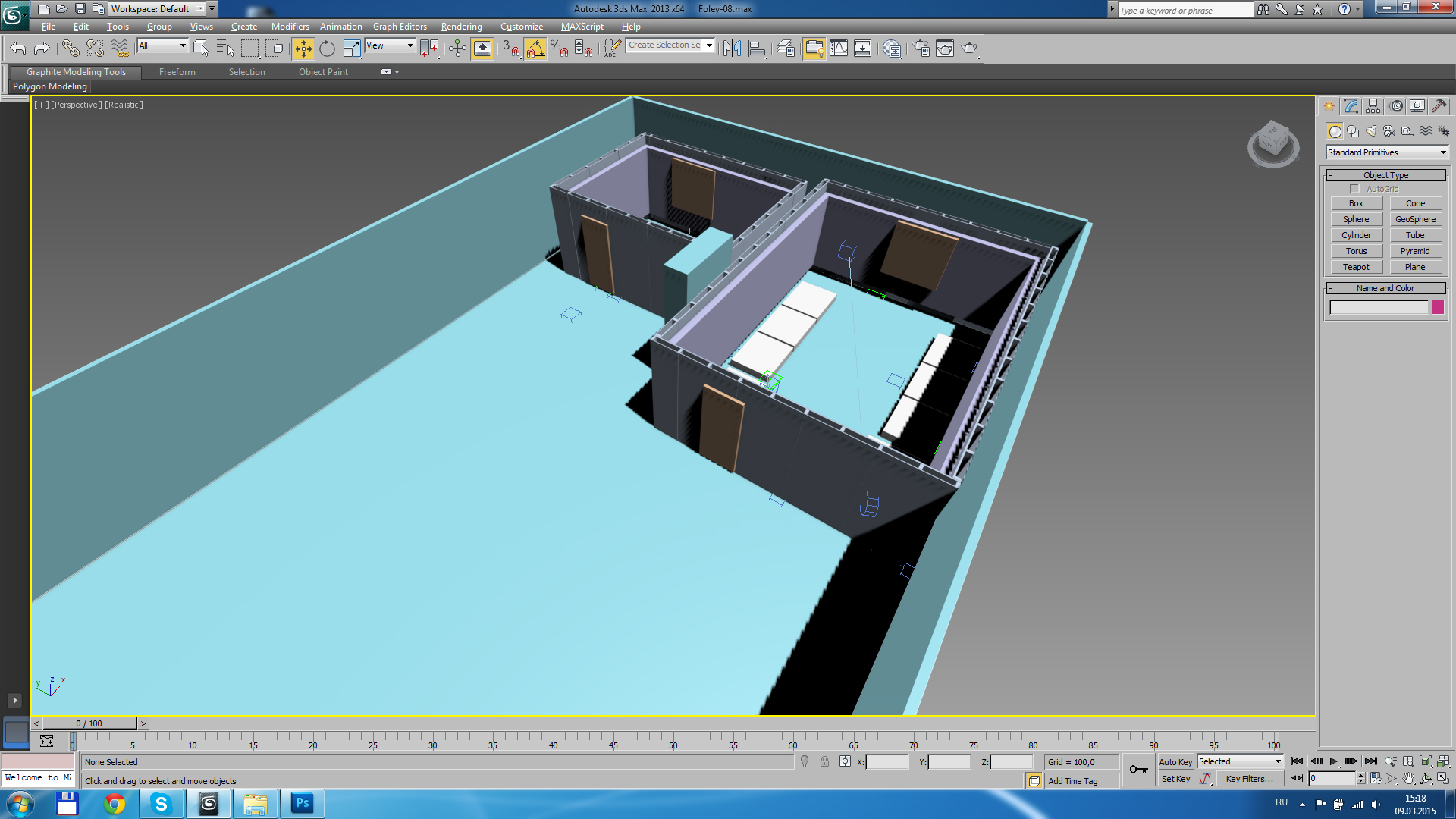
Task: Switch to the Freeform ribbon tab
Action: coord(177,72)
